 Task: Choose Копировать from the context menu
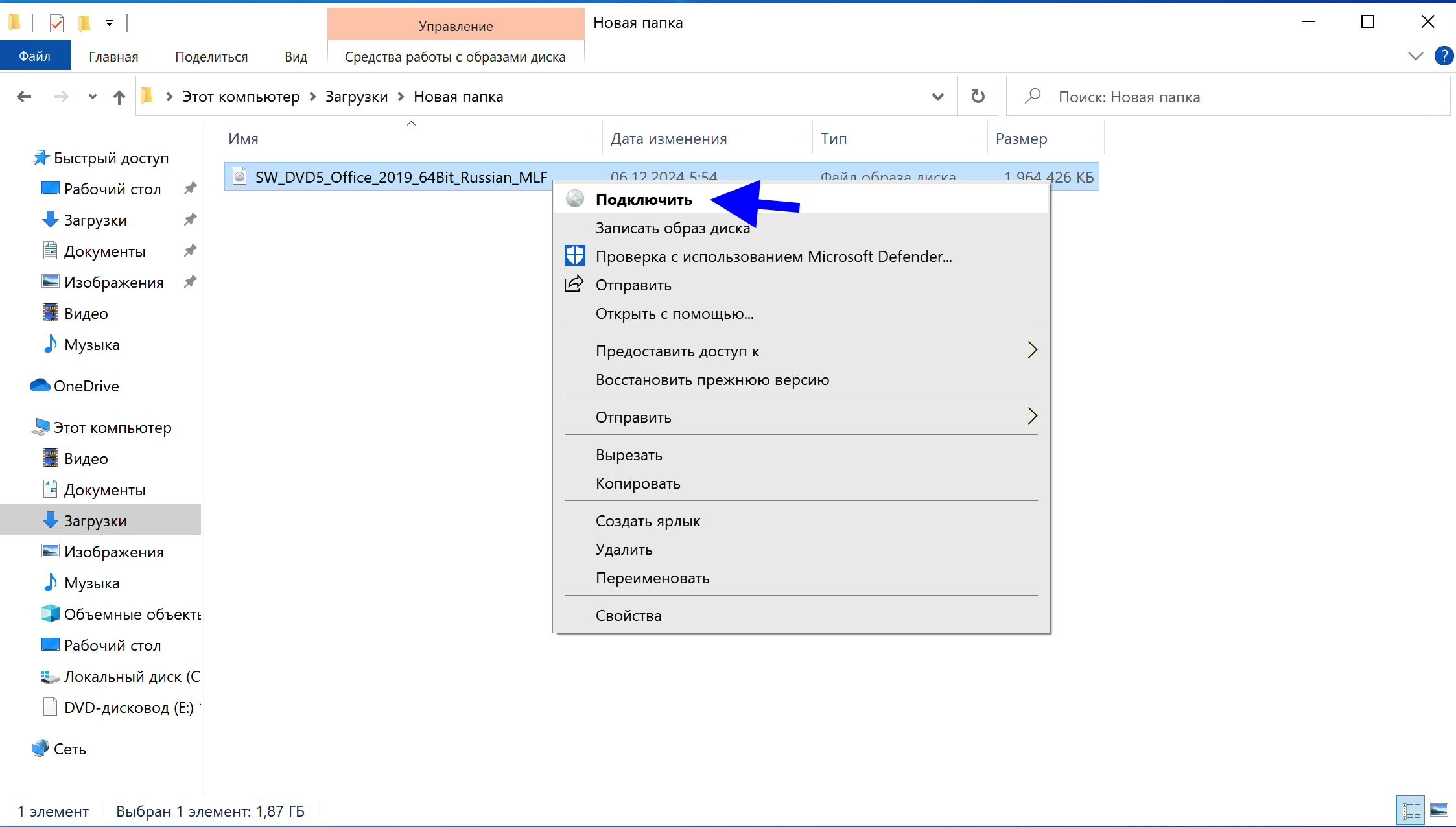point(801,483)
